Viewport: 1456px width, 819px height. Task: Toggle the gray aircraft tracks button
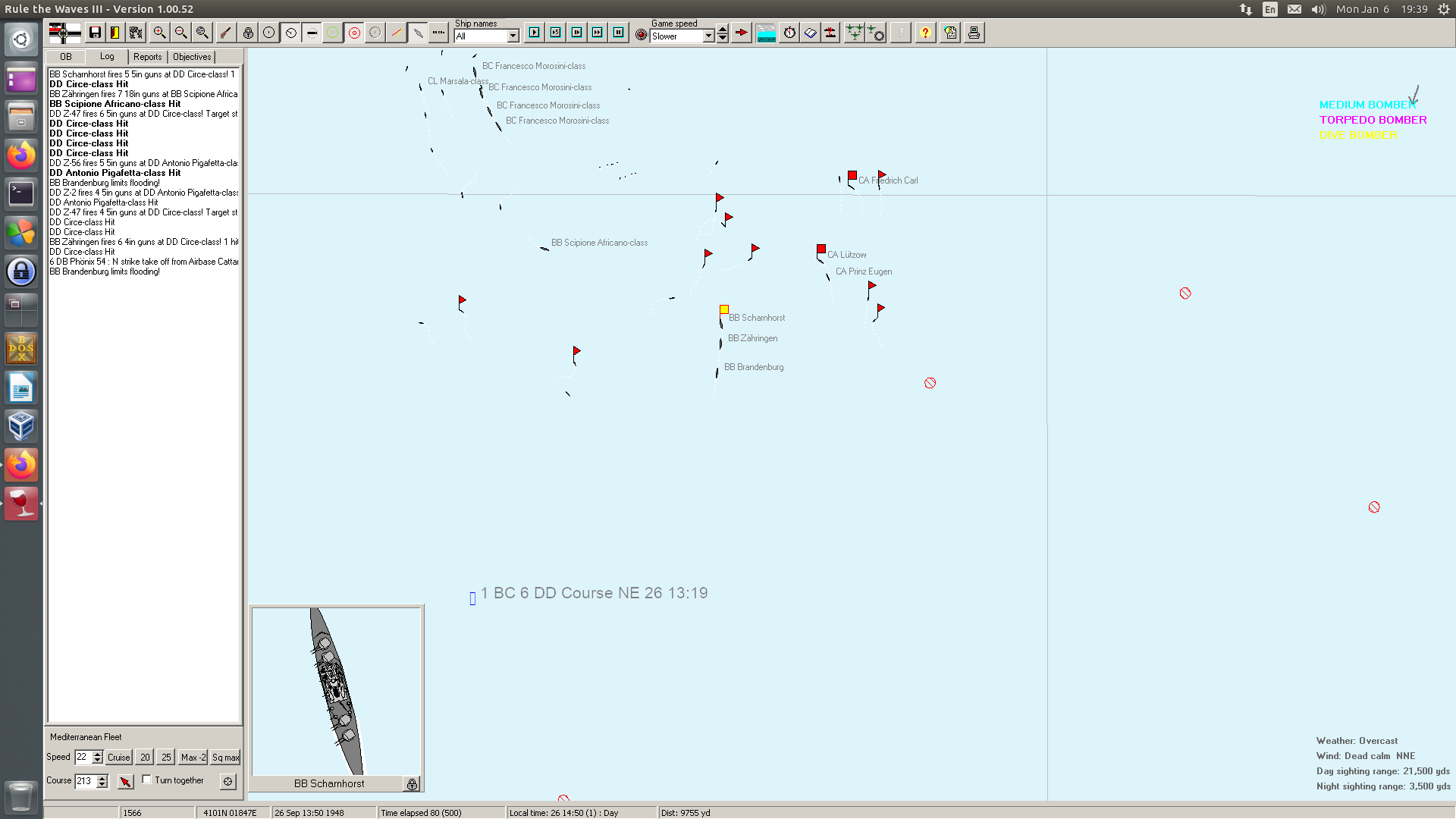pos(418,33)
